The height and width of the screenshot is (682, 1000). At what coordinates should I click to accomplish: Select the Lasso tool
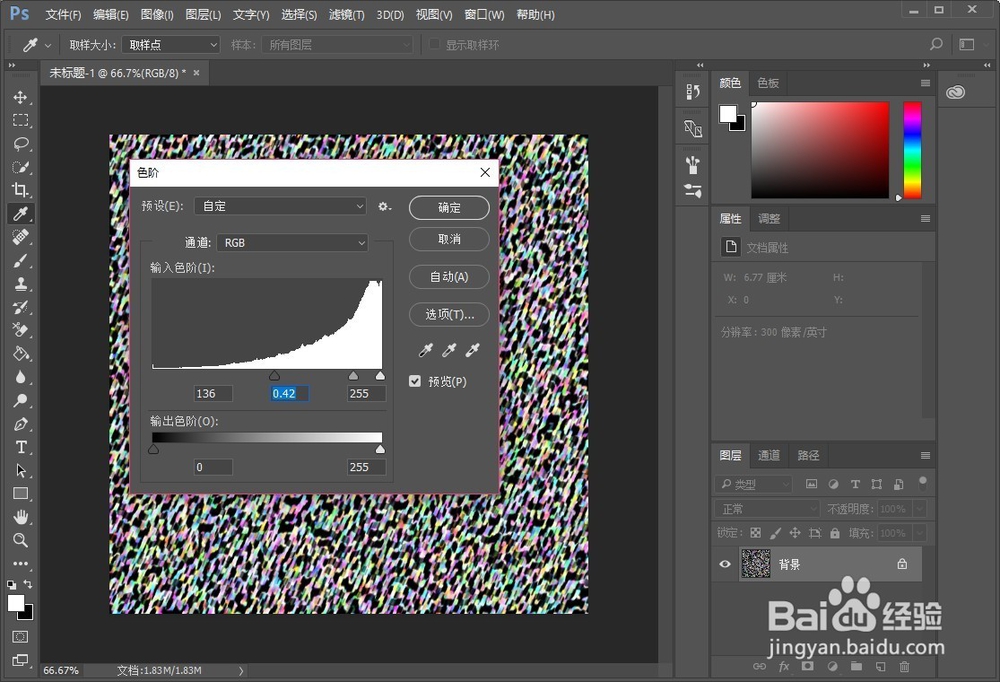point(20,144)
